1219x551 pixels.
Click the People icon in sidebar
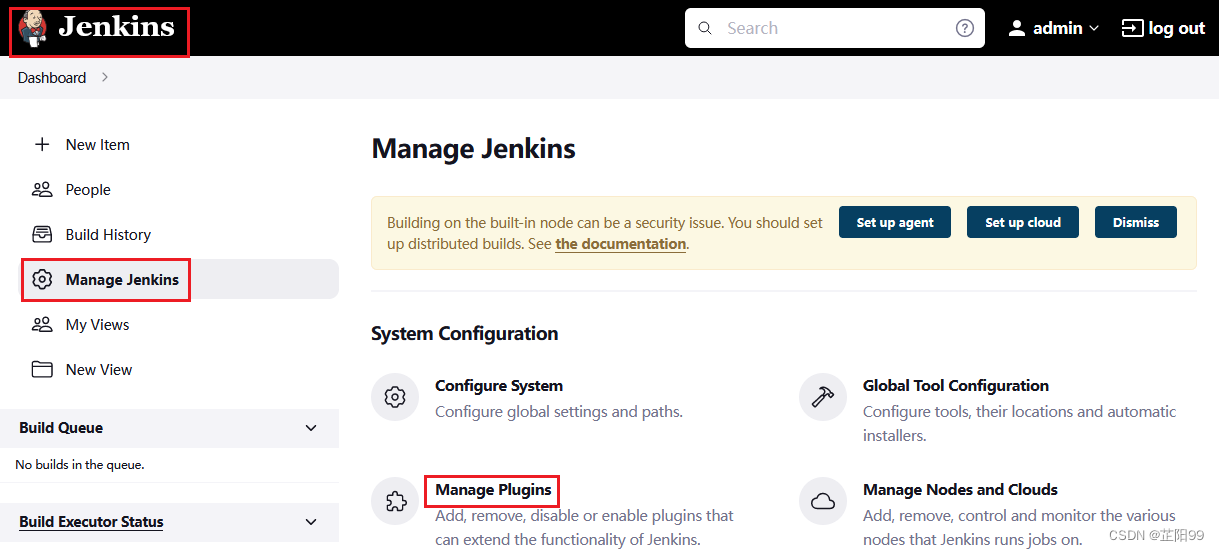pos(42,189)
